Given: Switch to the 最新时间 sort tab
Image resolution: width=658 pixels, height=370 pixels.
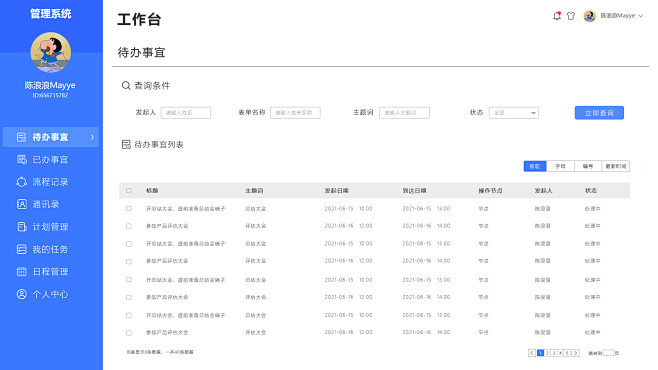Looking at the screenshot, I should coord(616,166).
